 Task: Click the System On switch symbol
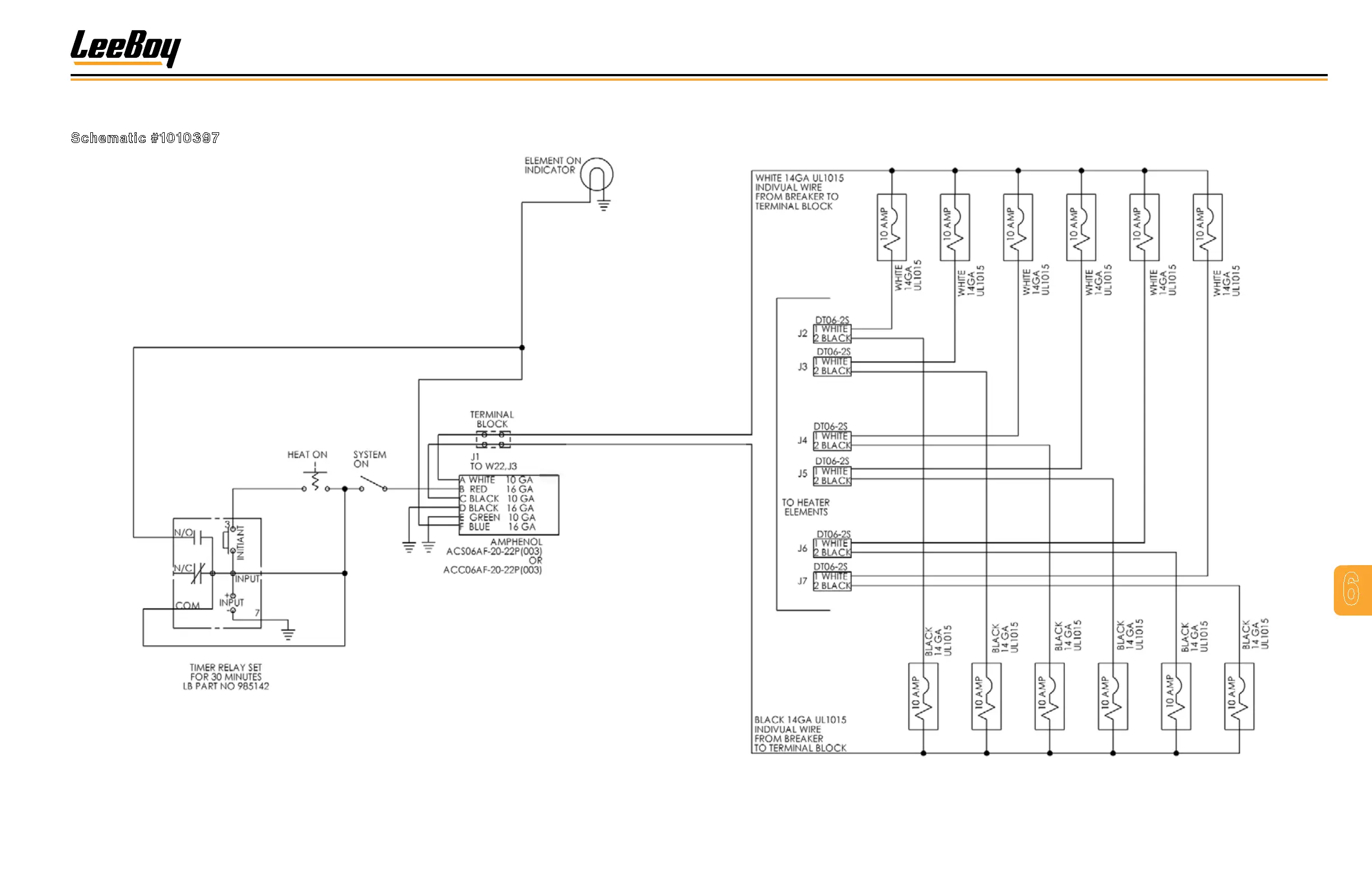(373, 484)
